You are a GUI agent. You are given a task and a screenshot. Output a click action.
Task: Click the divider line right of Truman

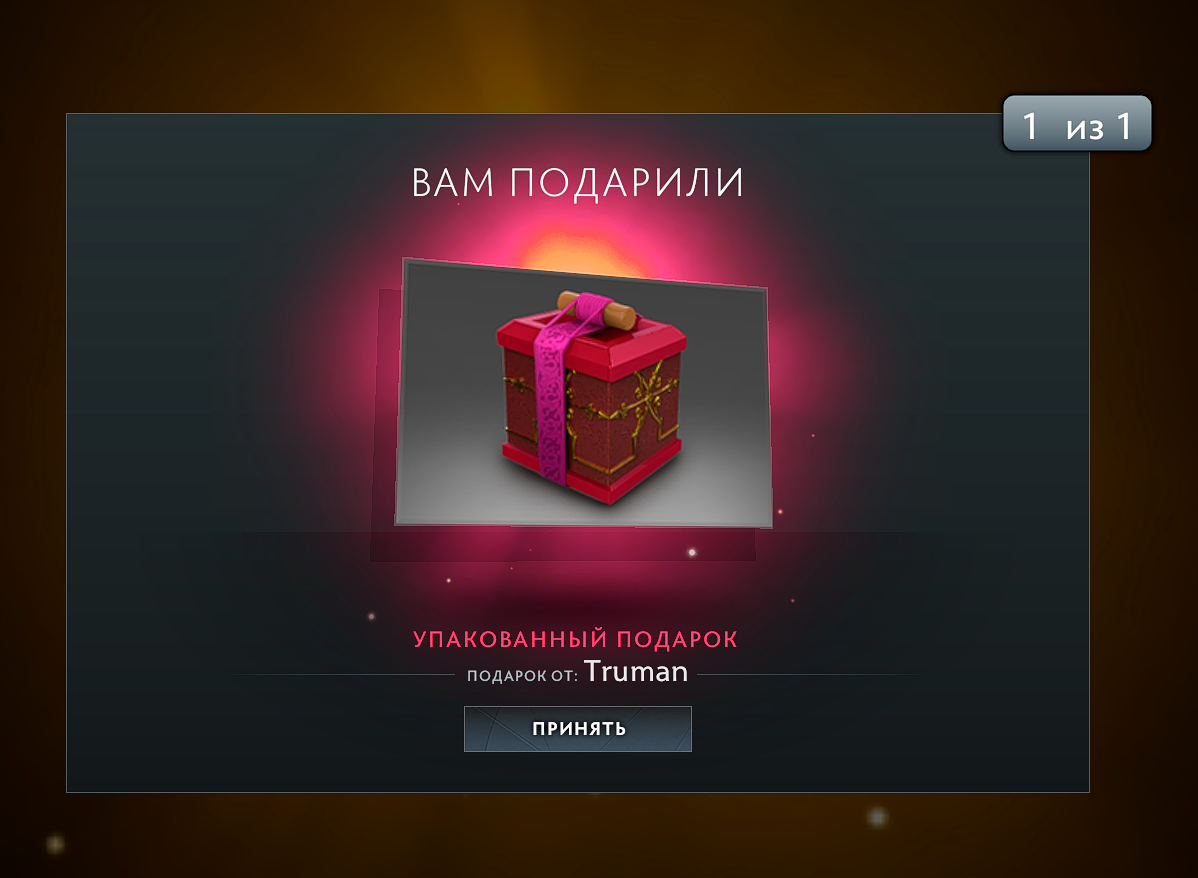[x=808, y=675]
